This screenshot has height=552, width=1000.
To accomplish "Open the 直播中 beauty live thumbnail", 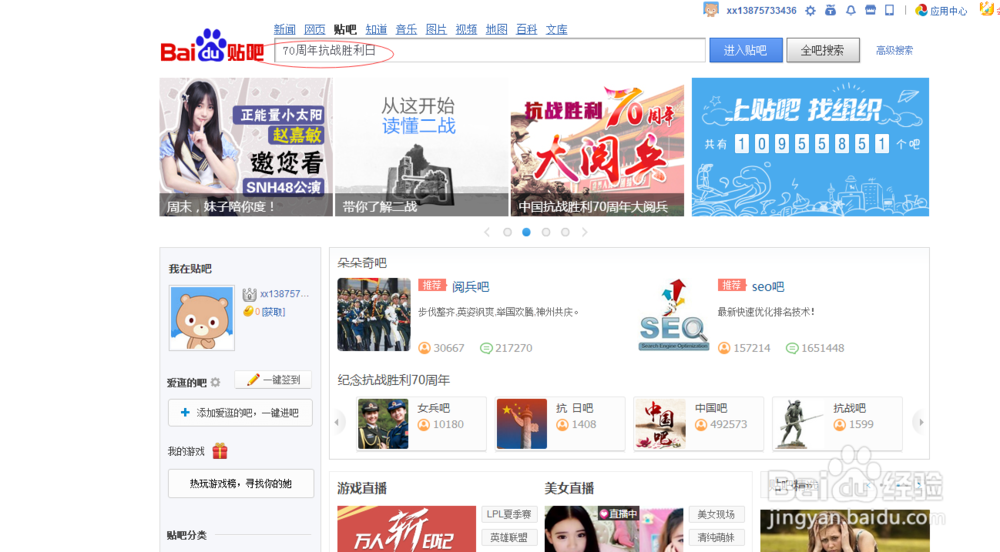I will (x=614, y=529).
